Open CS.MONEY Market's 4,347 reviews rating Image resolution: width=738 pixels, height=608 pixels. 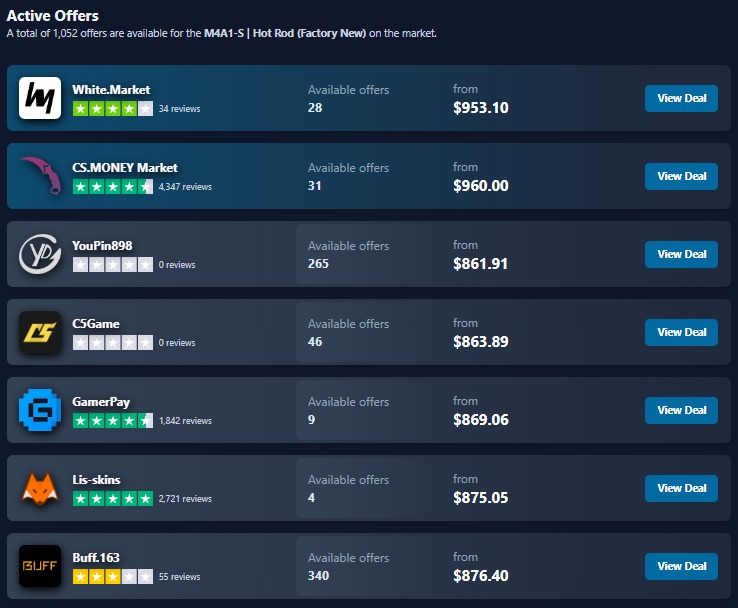pyautogui.click(x=112, y=186)
